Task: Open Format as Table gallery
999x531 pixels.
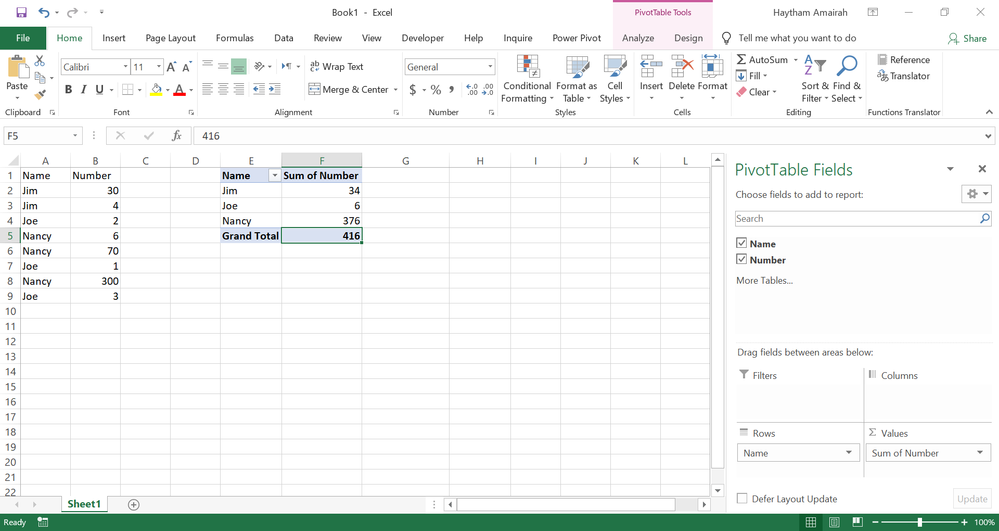Action: pyautogui.click(x=577, y=80)
